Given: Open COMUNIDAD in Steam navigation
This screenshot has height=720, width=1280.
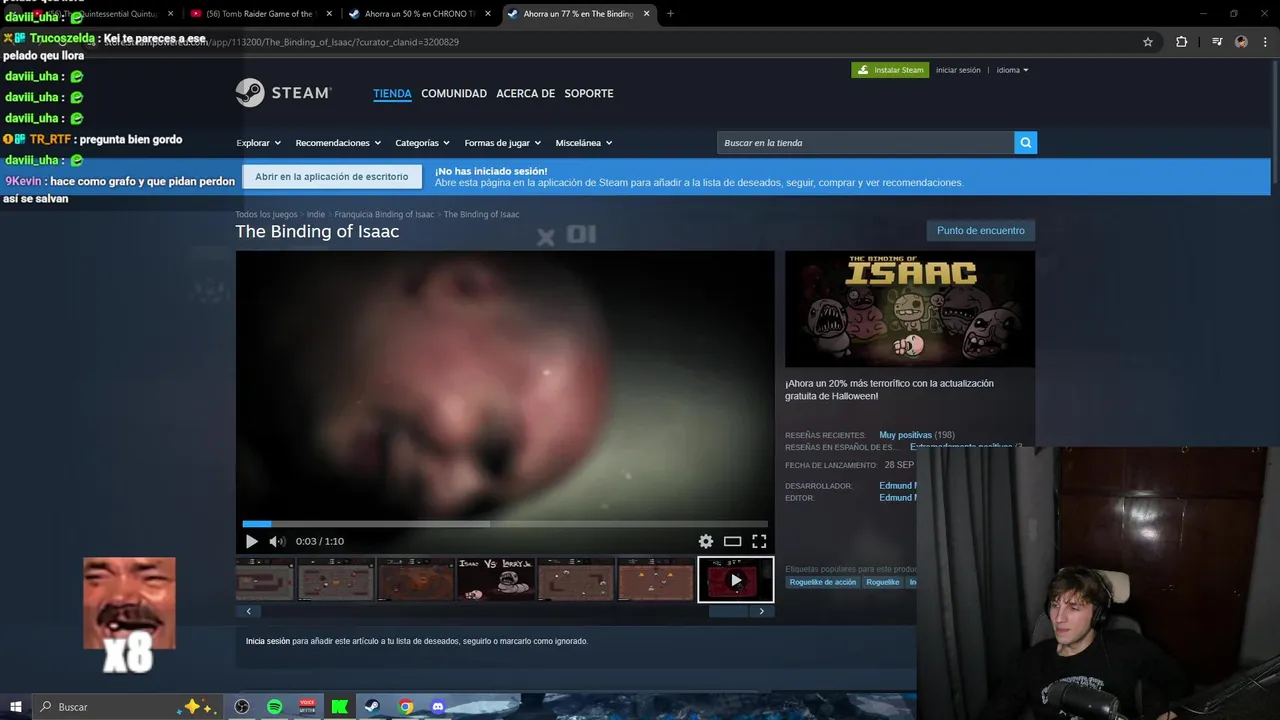Looking at the screenshot, I should (x=454, y=93).
